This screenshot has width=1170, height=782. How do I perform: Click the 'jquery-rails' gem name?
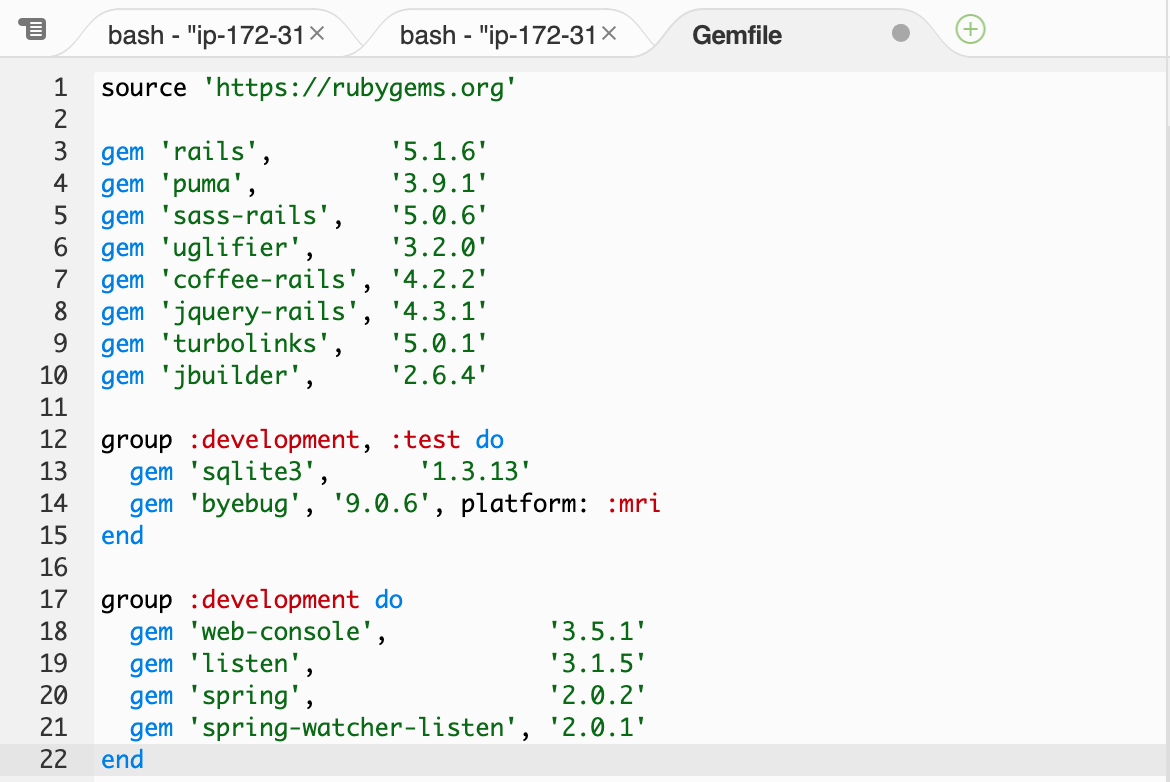(x=259, y=313)
